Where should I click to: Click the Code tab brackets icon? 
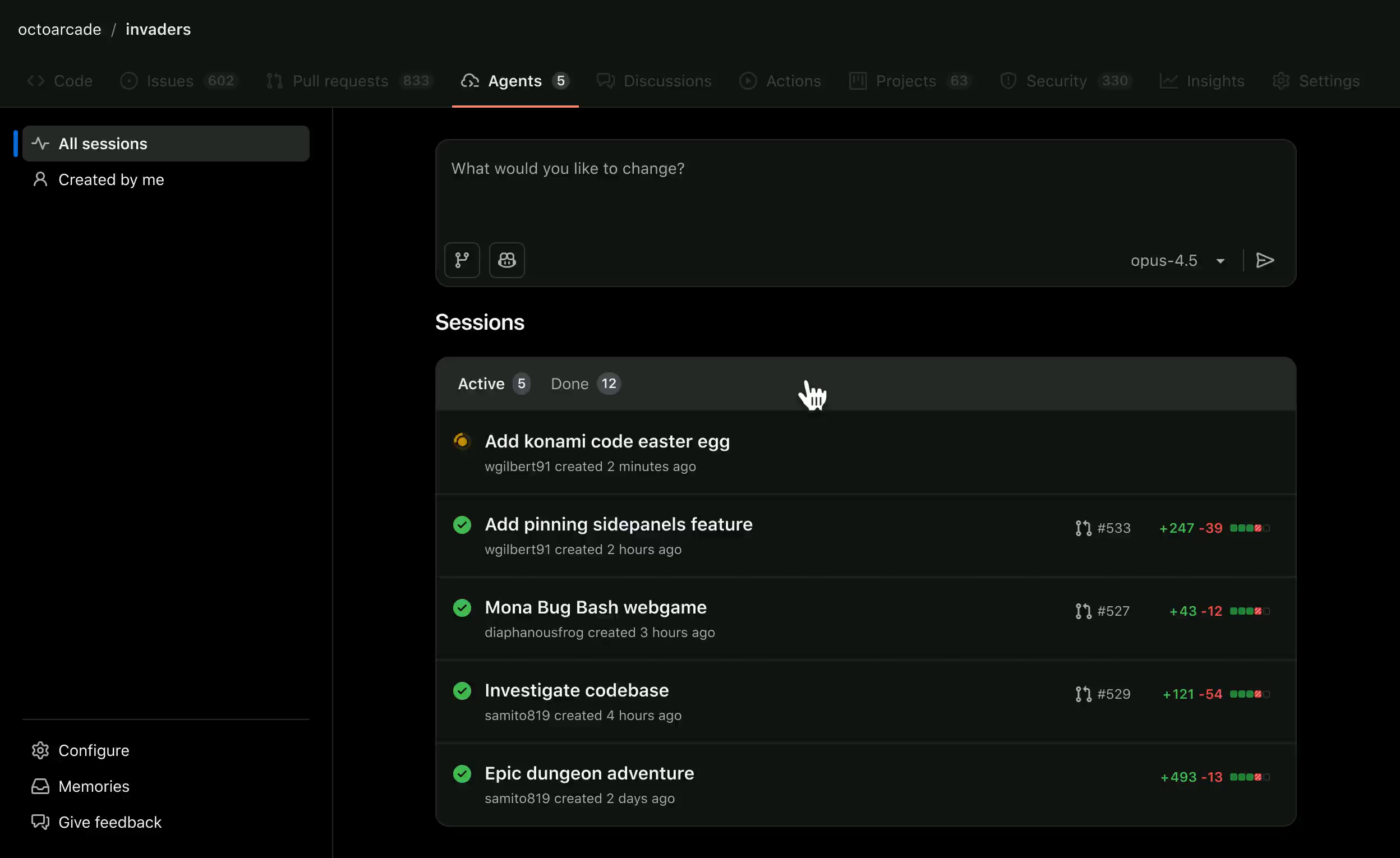click(36, 81)
